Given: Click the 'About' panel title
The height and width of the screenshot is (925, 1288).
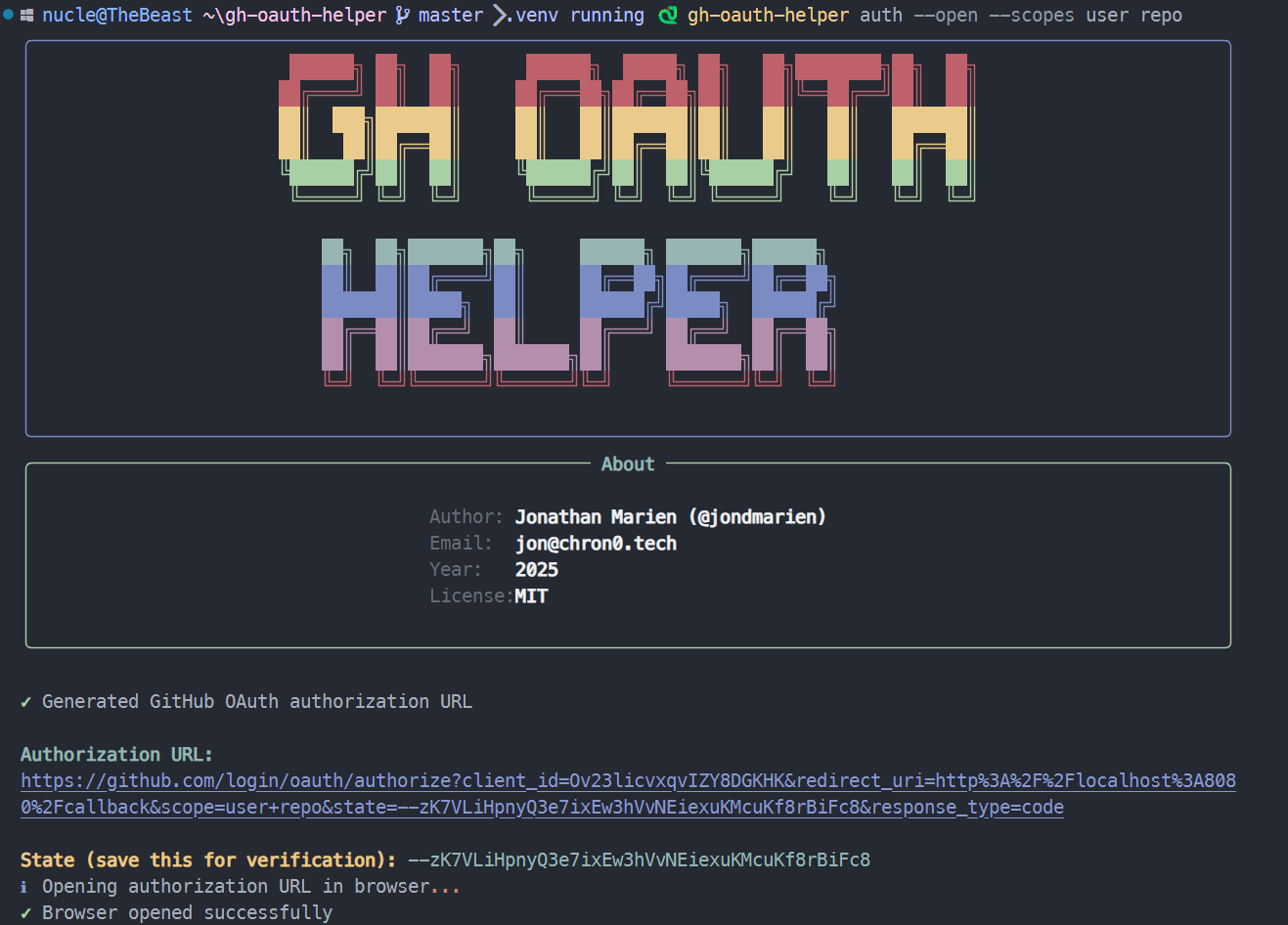Looking at the screenshot, I should [628, 464].
